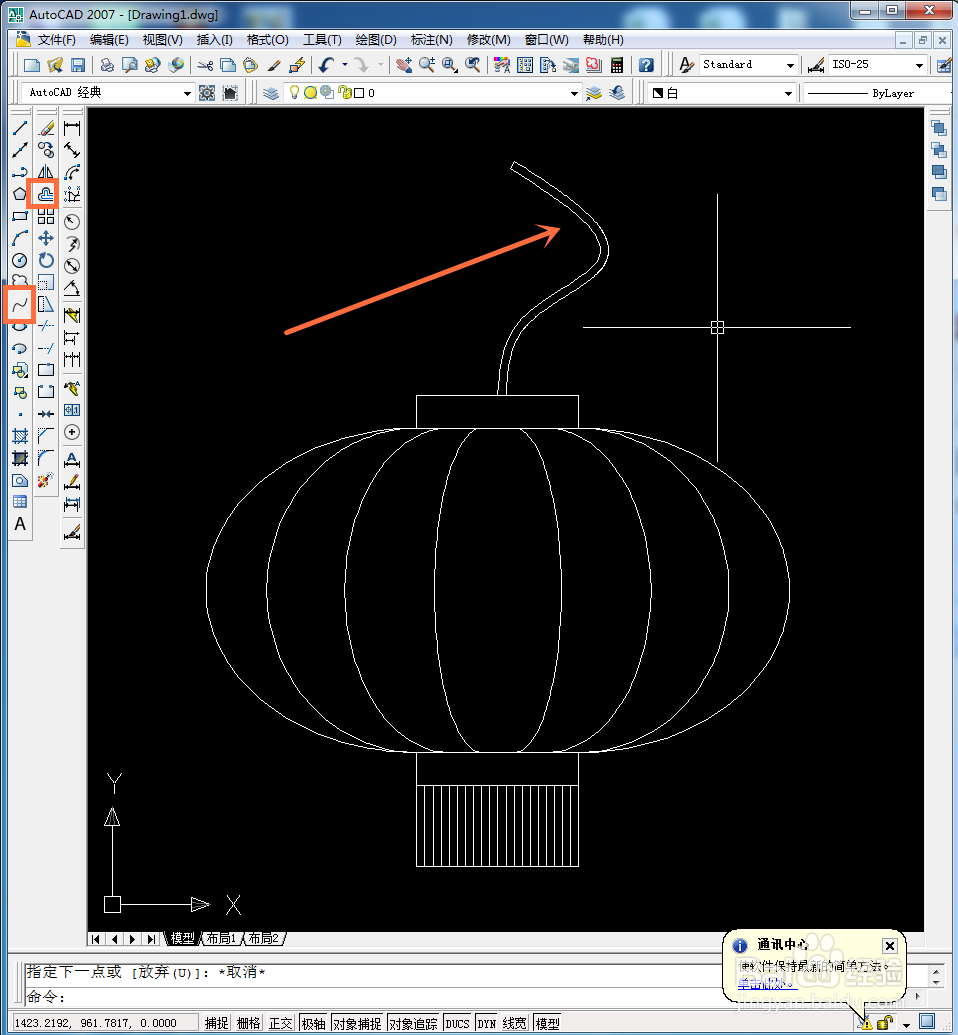Toggle 线宽 lineweight display

click(x=514, y=1023)
